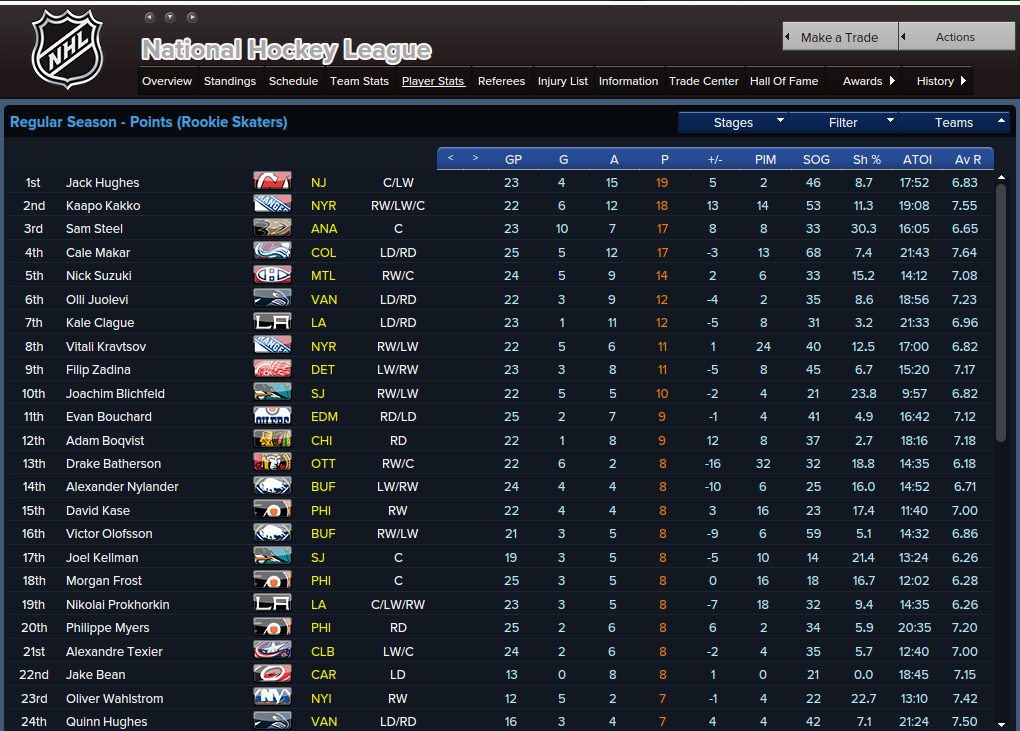Click the Canadiens logo beside Nick Suzuki
The height and width of the screenshot is (731, 1020).
point(272,275)
